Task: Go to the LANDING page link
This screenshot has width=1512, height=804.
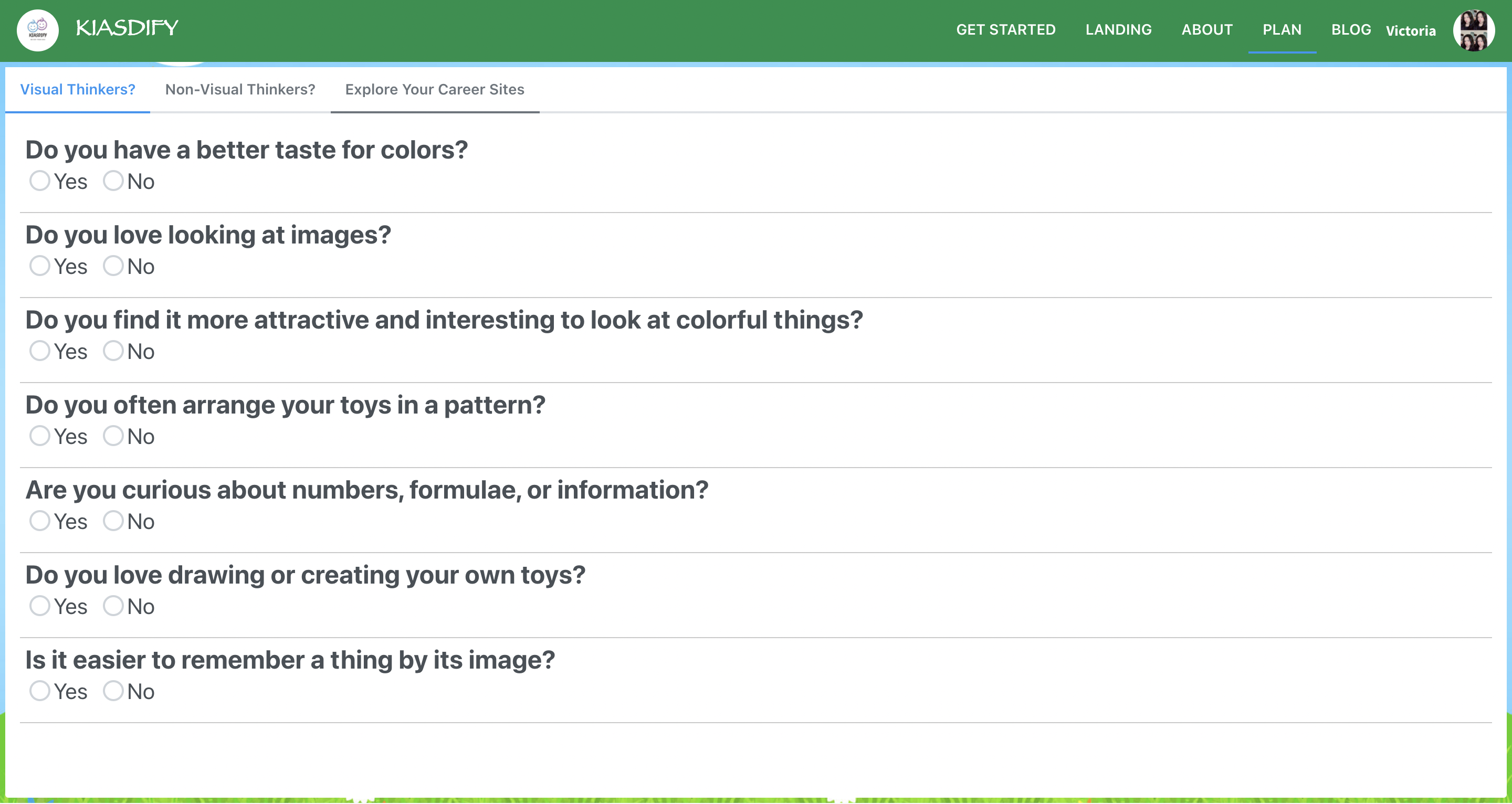Action: click(x=1118, y=29)
